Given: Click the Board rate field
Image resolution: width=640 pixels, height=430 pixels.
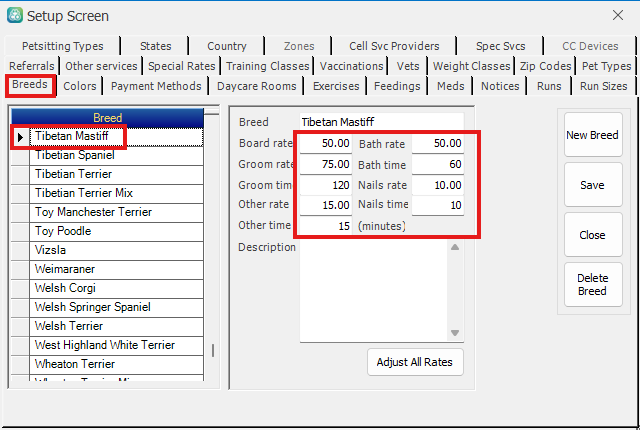Looking at the screenshot, I should 325,144.
